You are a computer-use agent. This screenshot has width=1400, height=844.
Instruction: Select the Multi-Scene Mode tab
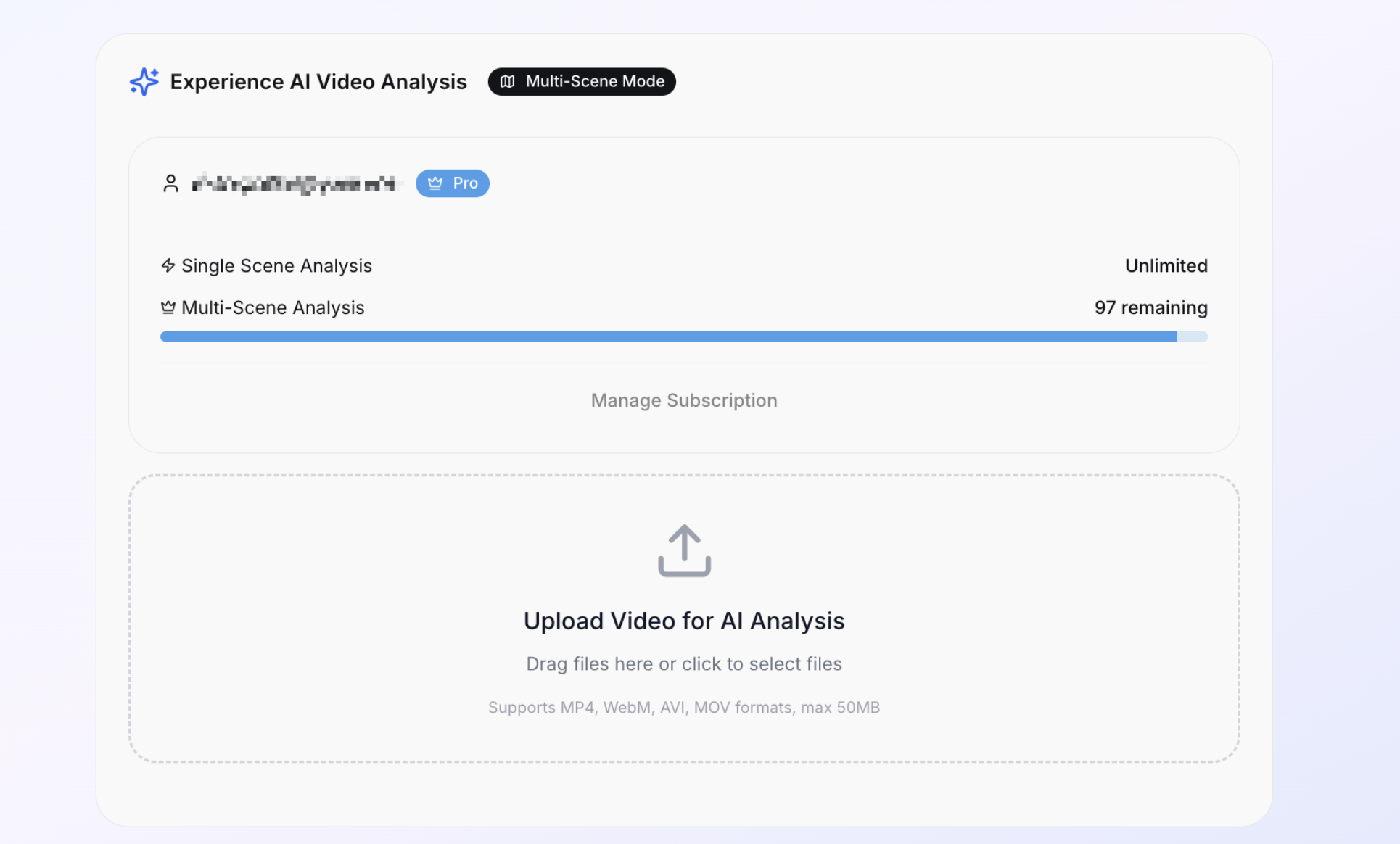582,81
